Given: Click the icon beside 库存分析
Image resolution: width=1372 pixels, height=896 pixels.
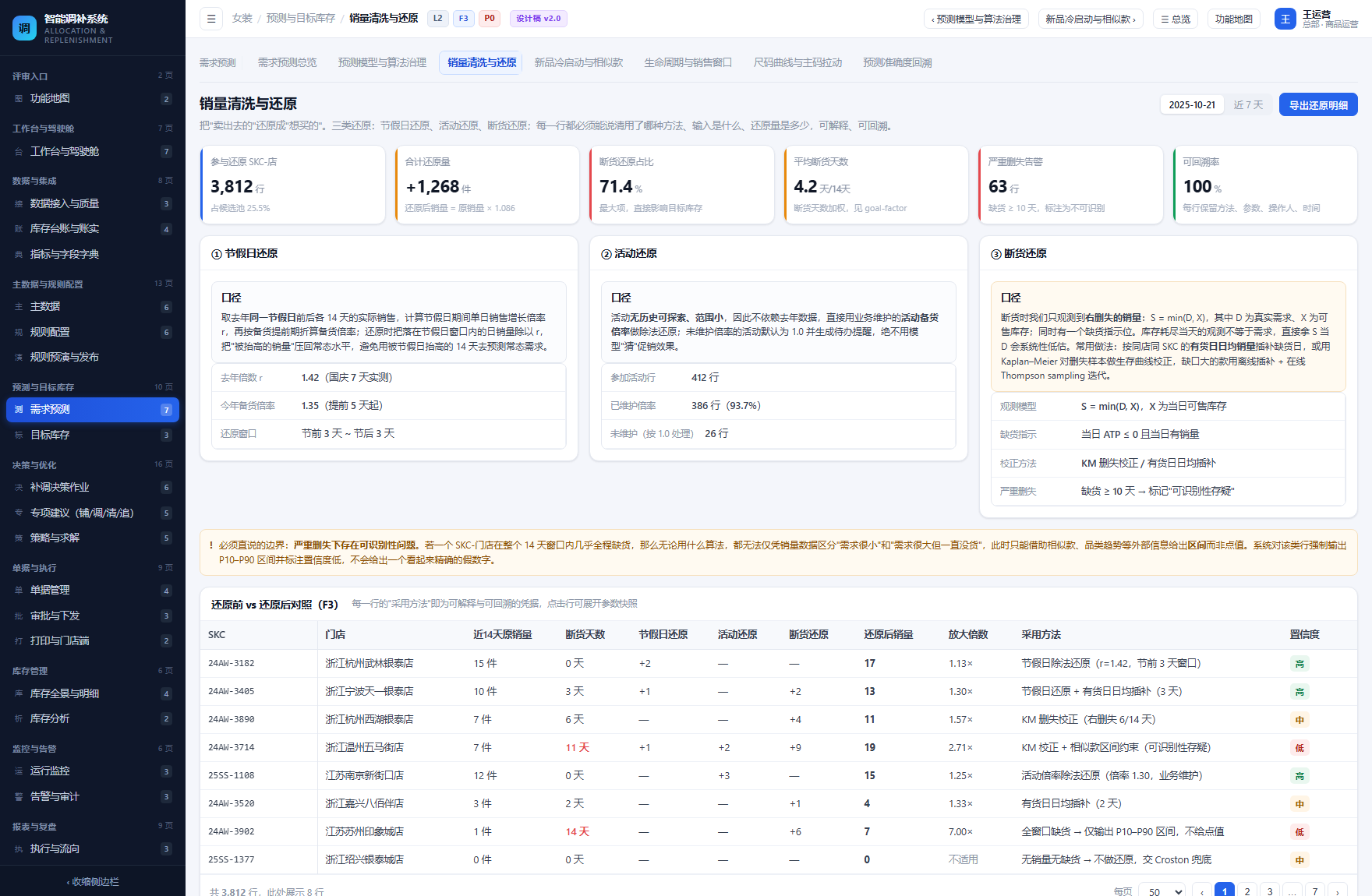Looking at the screenshot, I should tap(19, 719).
